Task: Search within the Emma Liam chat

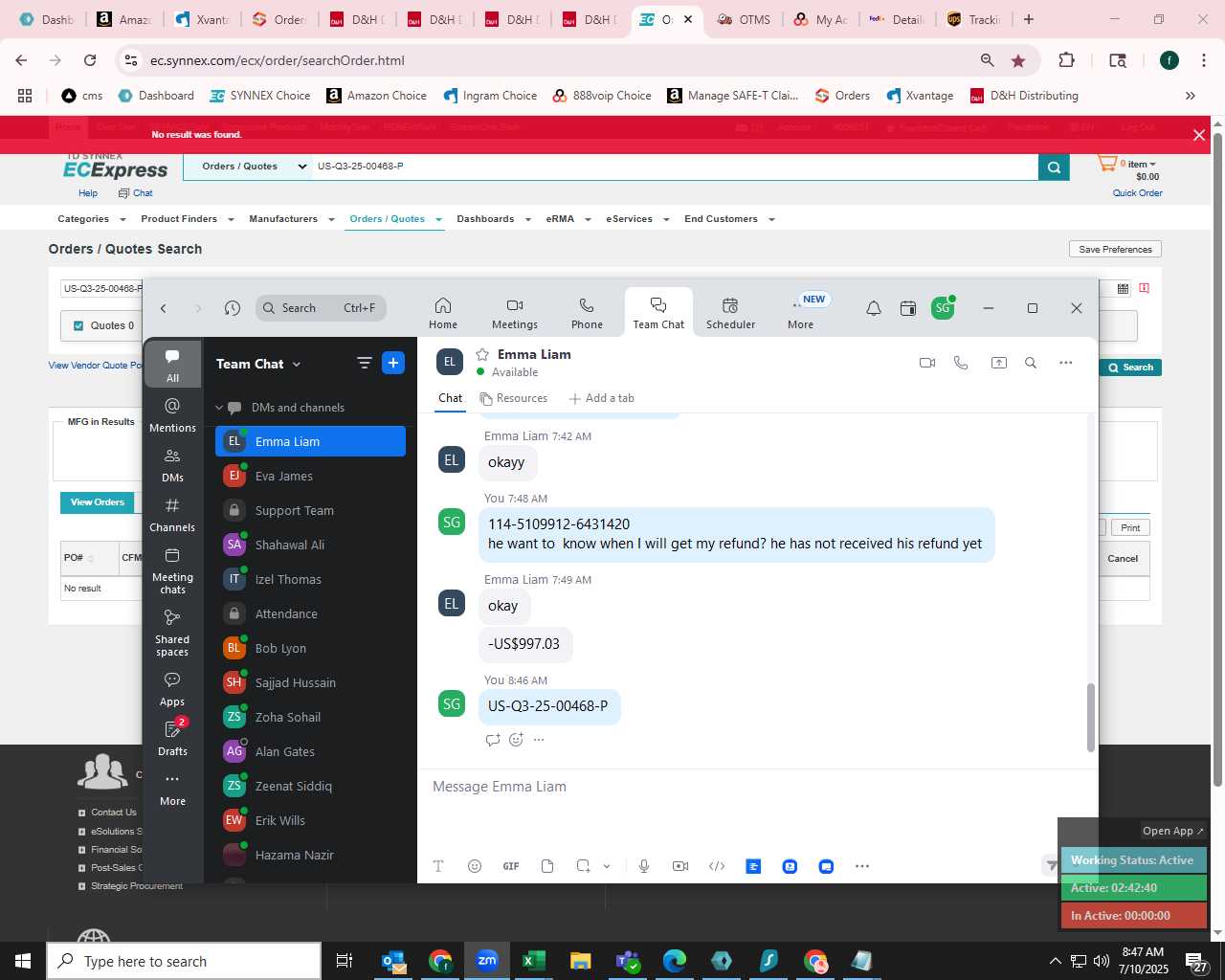Action: tap(1031, 363)
